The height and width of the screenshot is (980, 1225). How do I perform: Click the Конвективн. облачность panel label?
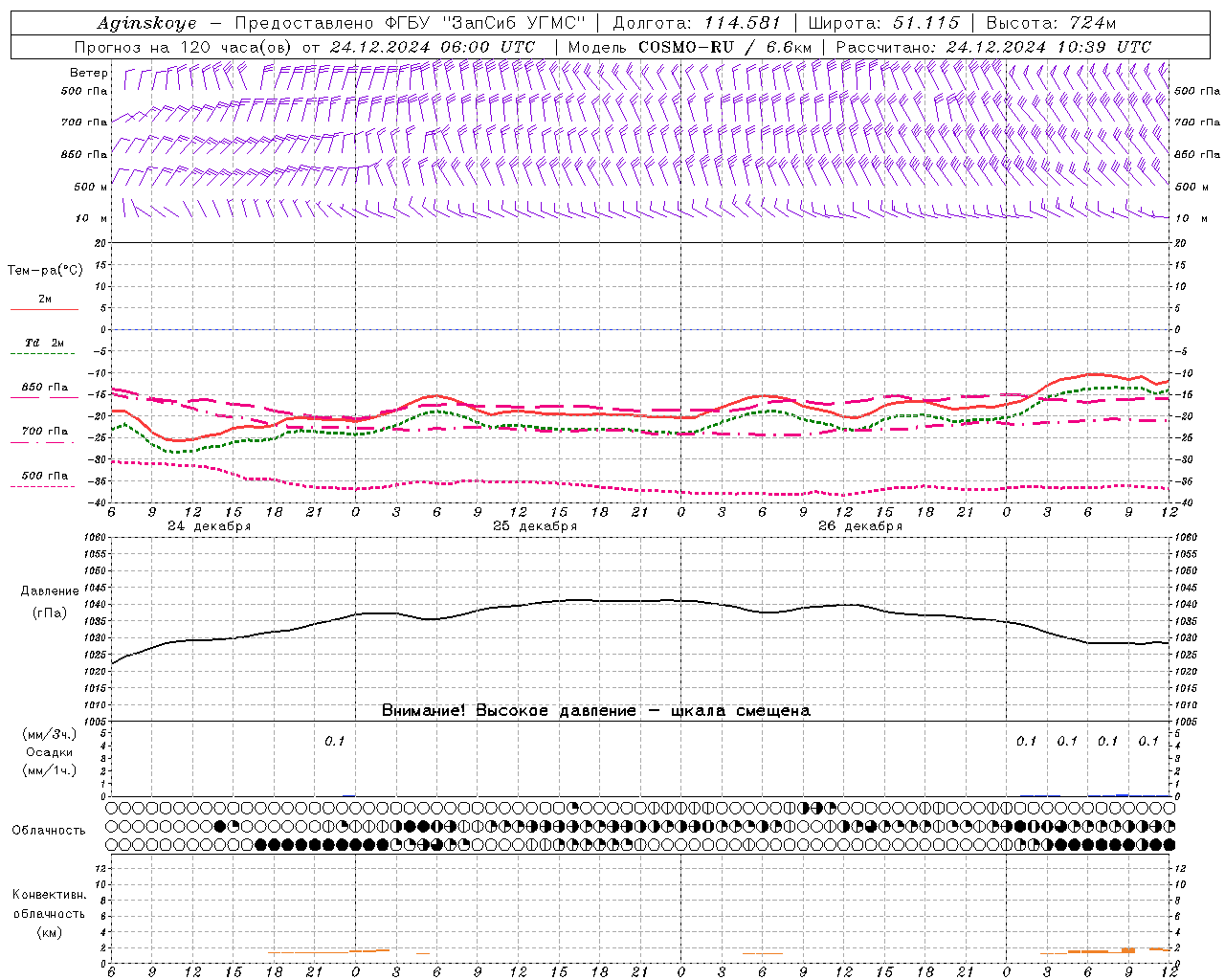(49, 913)
